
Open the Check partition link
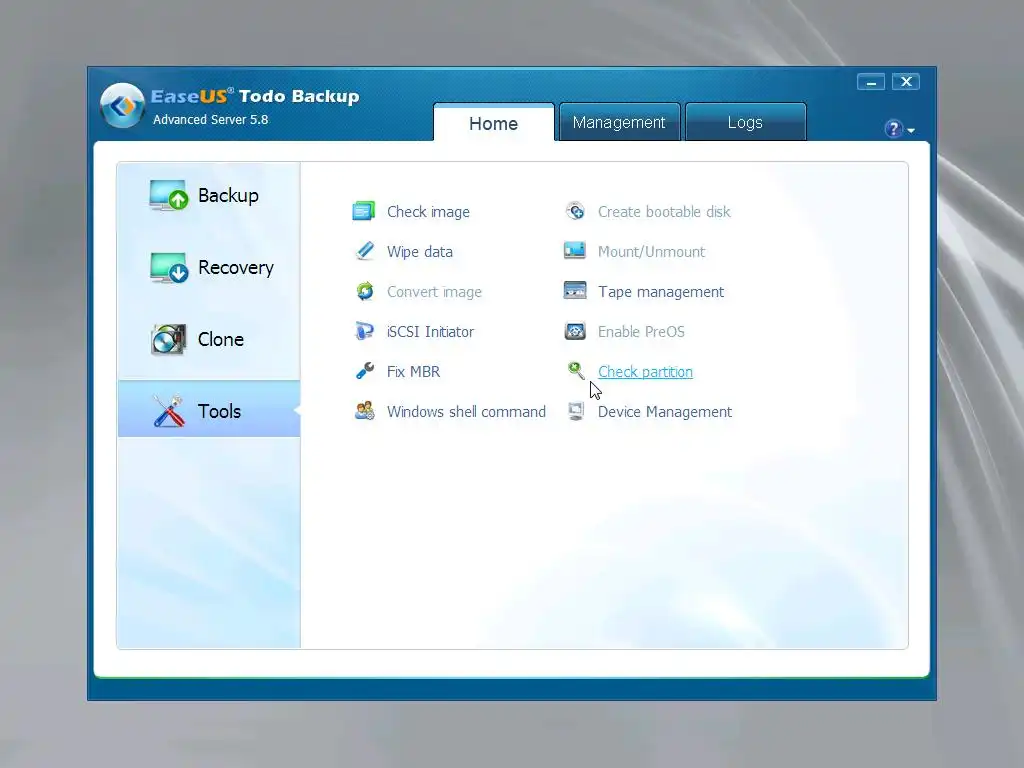click(645, 372)
